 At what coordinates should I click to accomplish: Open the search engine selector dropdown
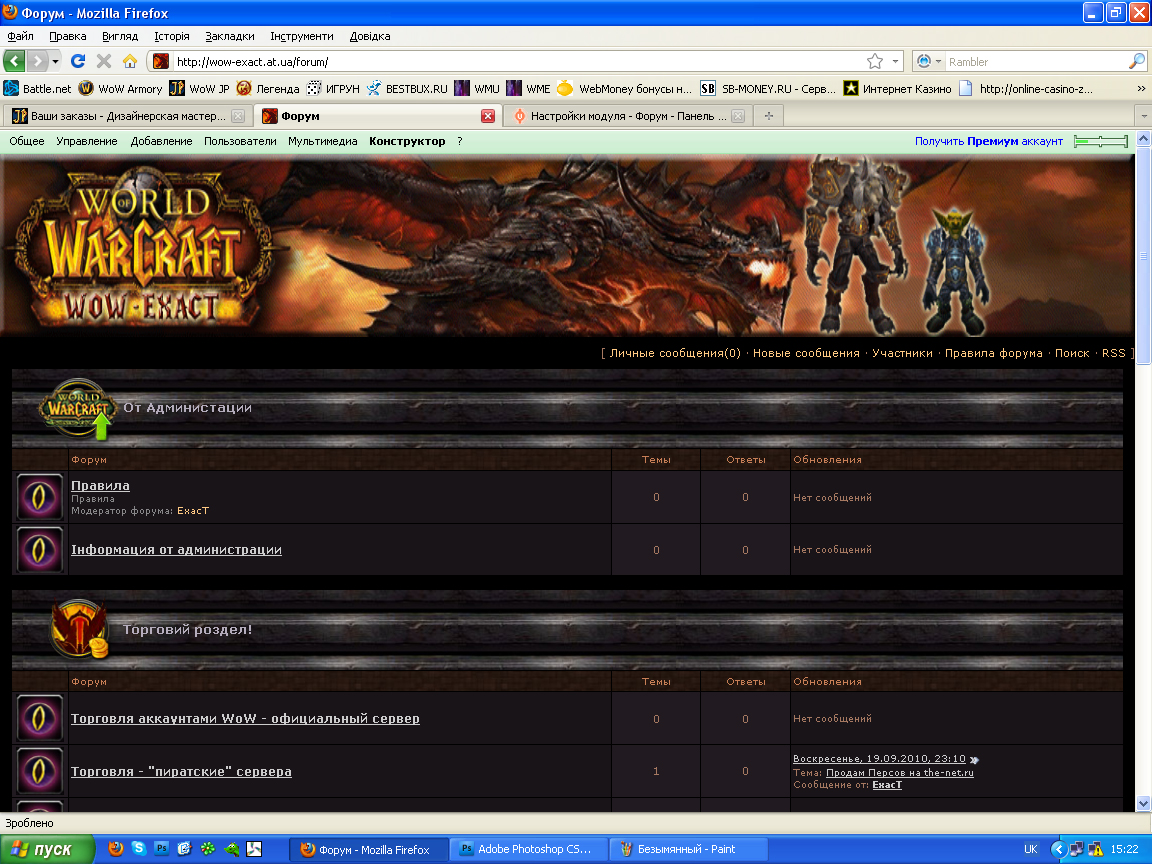point(929,61)
